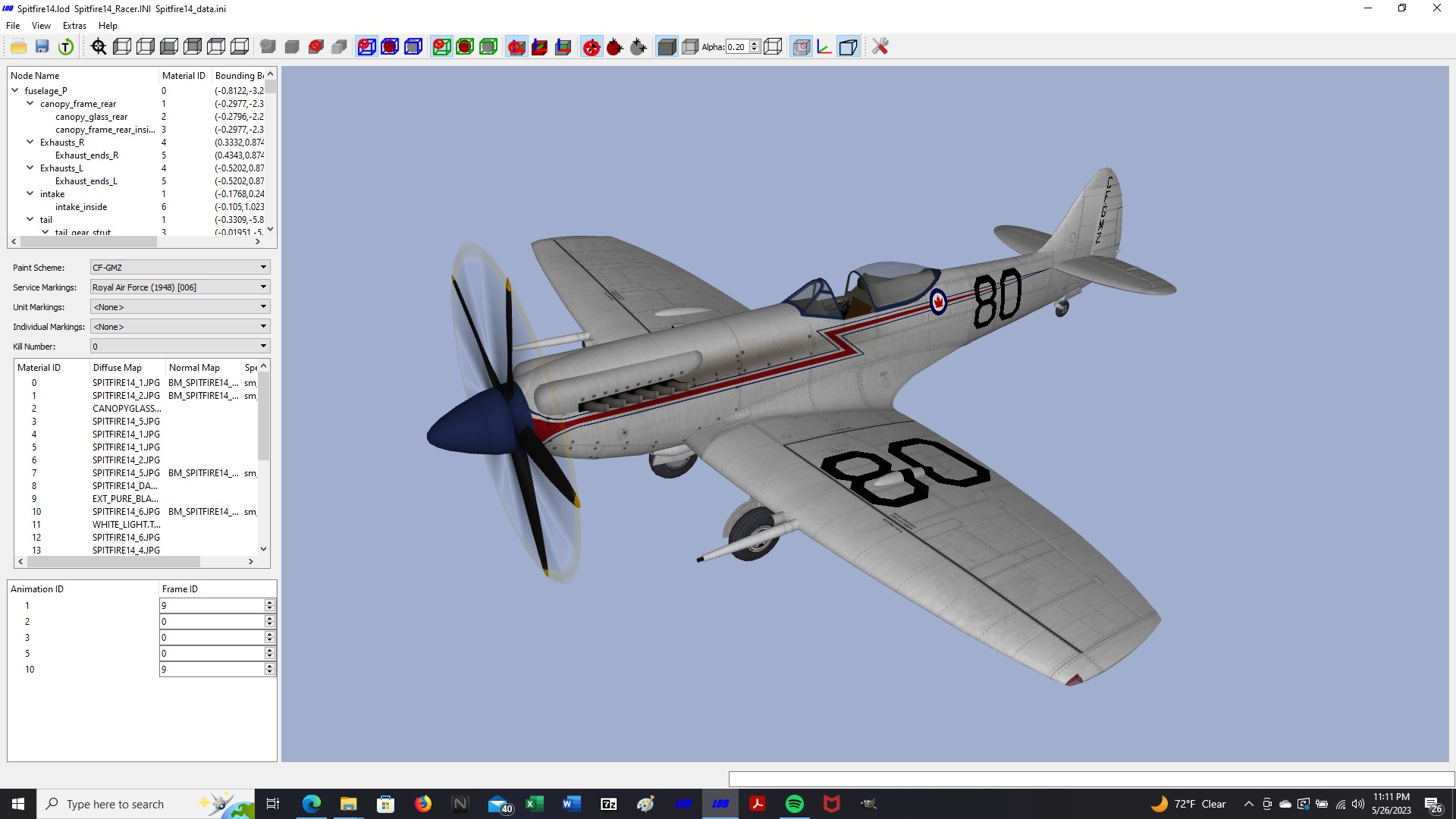
Task: Toggle the highlighted blue perspective box icon
Action: [848, 47]
